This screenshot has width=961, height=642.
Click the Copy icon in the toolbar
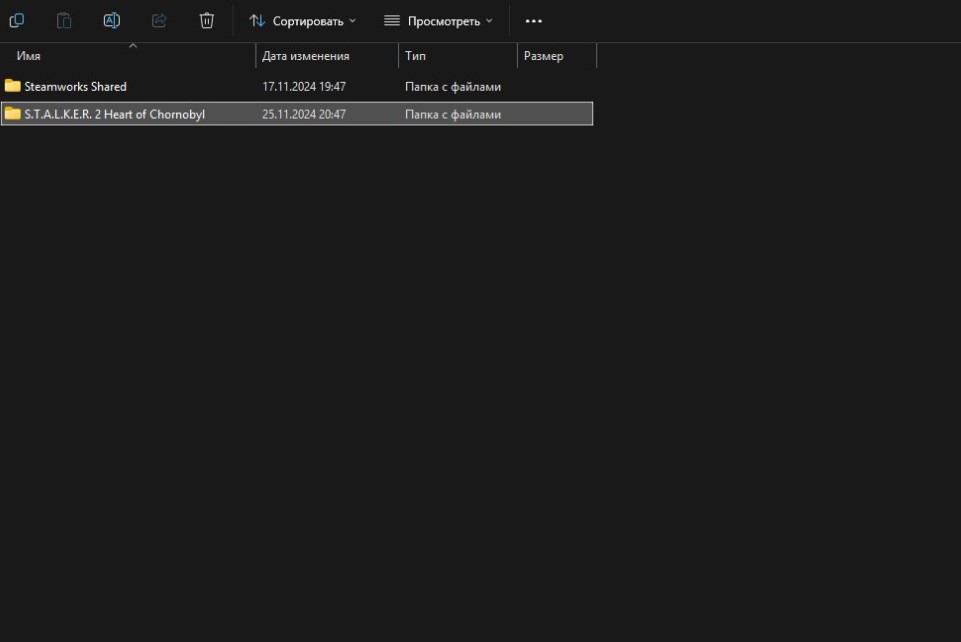click(x=17, y=20)
